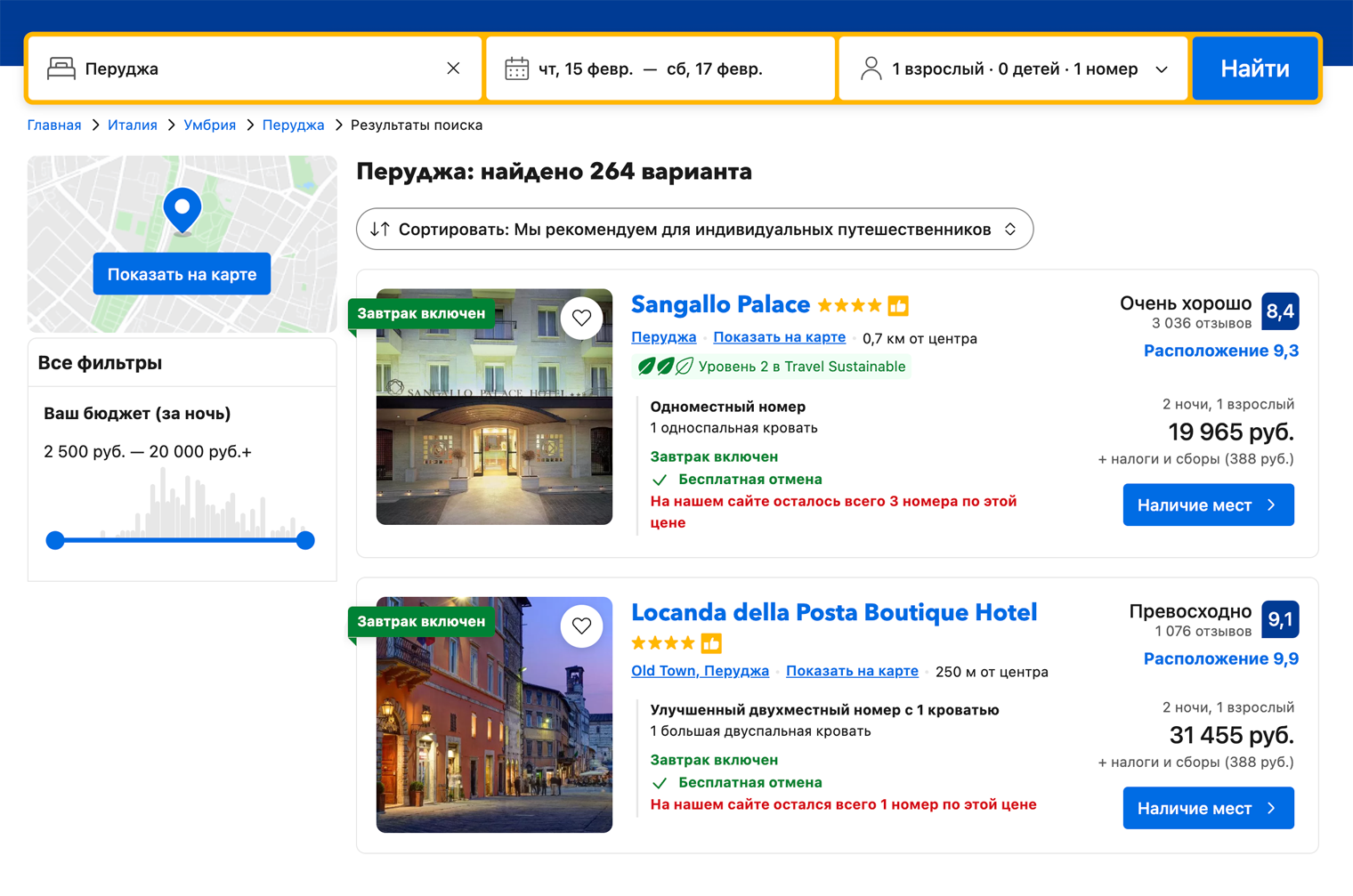Viewport: 1353px width, 896px height.
Task: Click the 19 965 руб. price
Action: coord(1231,432)
